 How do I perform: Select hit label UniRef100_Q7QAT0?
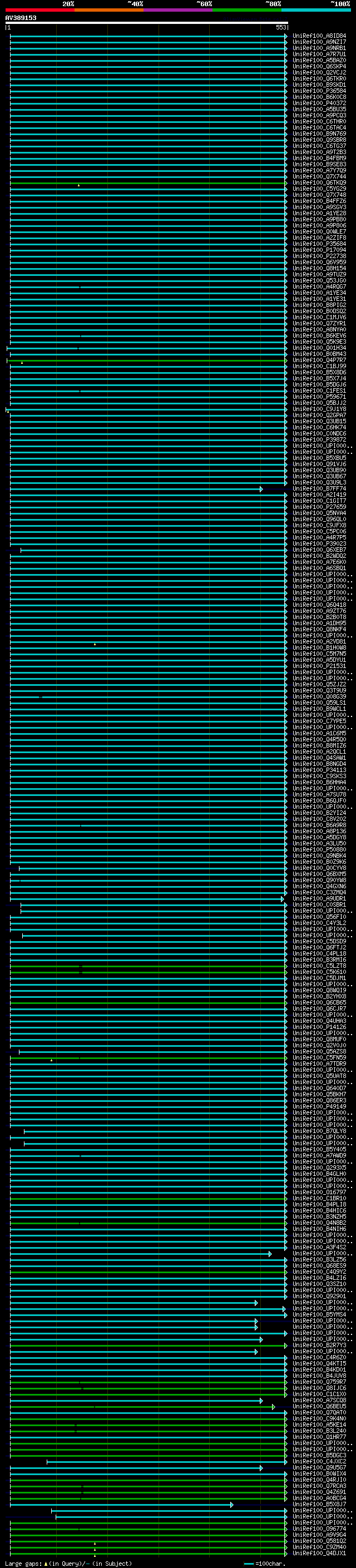tap(319, 1413)
